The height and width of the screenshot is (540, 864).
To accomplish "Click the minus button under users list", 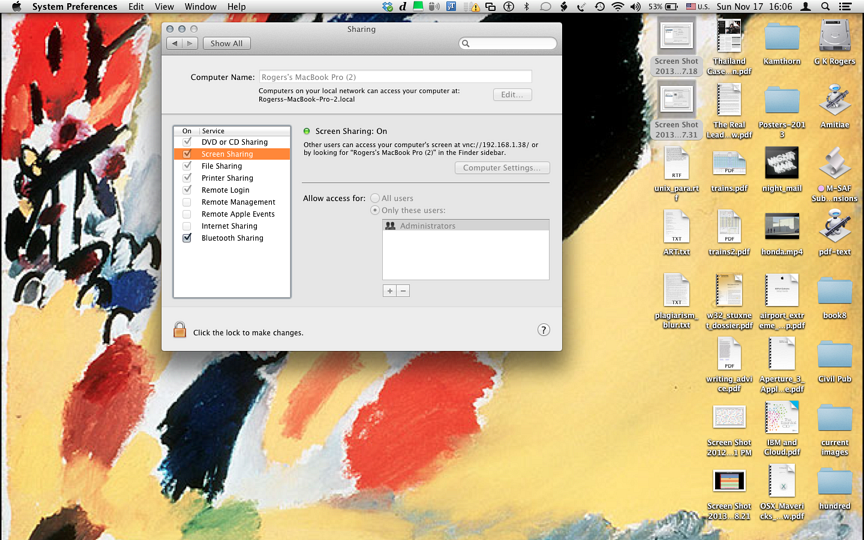I will click(403, 290).
